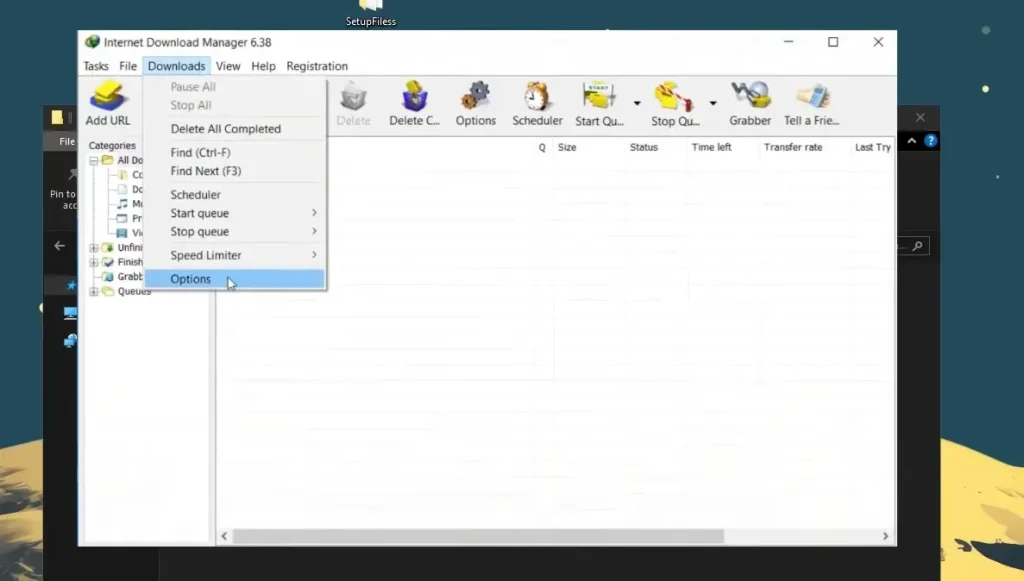Select the All Downloads tree folder
The image size is (1024, 581).
pos(123,160)
